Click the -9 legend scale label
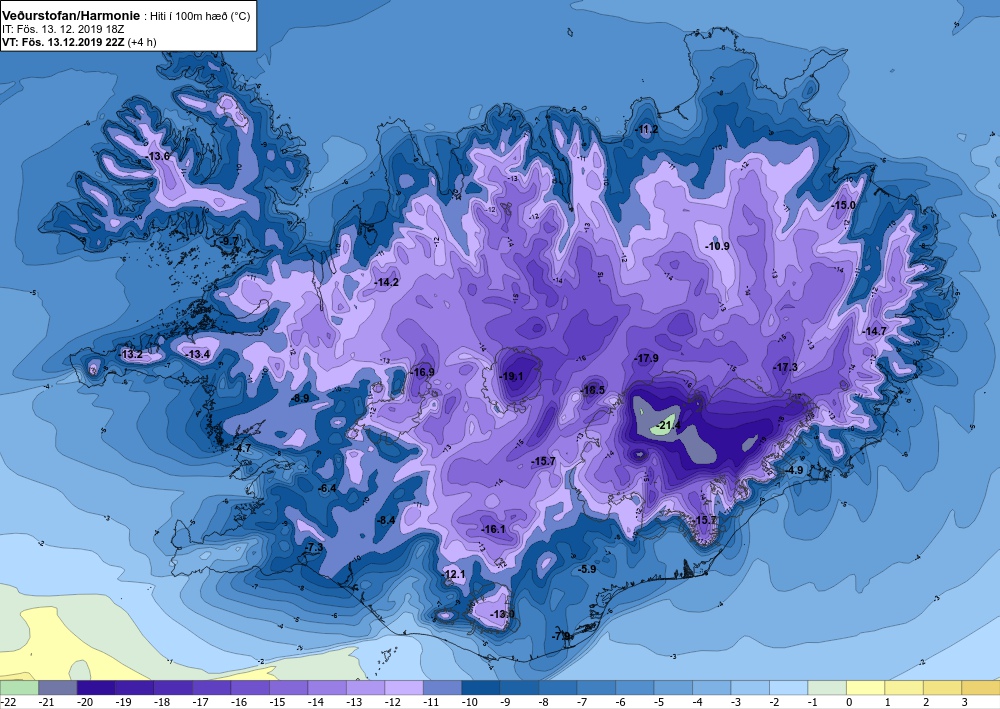The height and width of the screenshot is (709, 1000). coord(505,702)
